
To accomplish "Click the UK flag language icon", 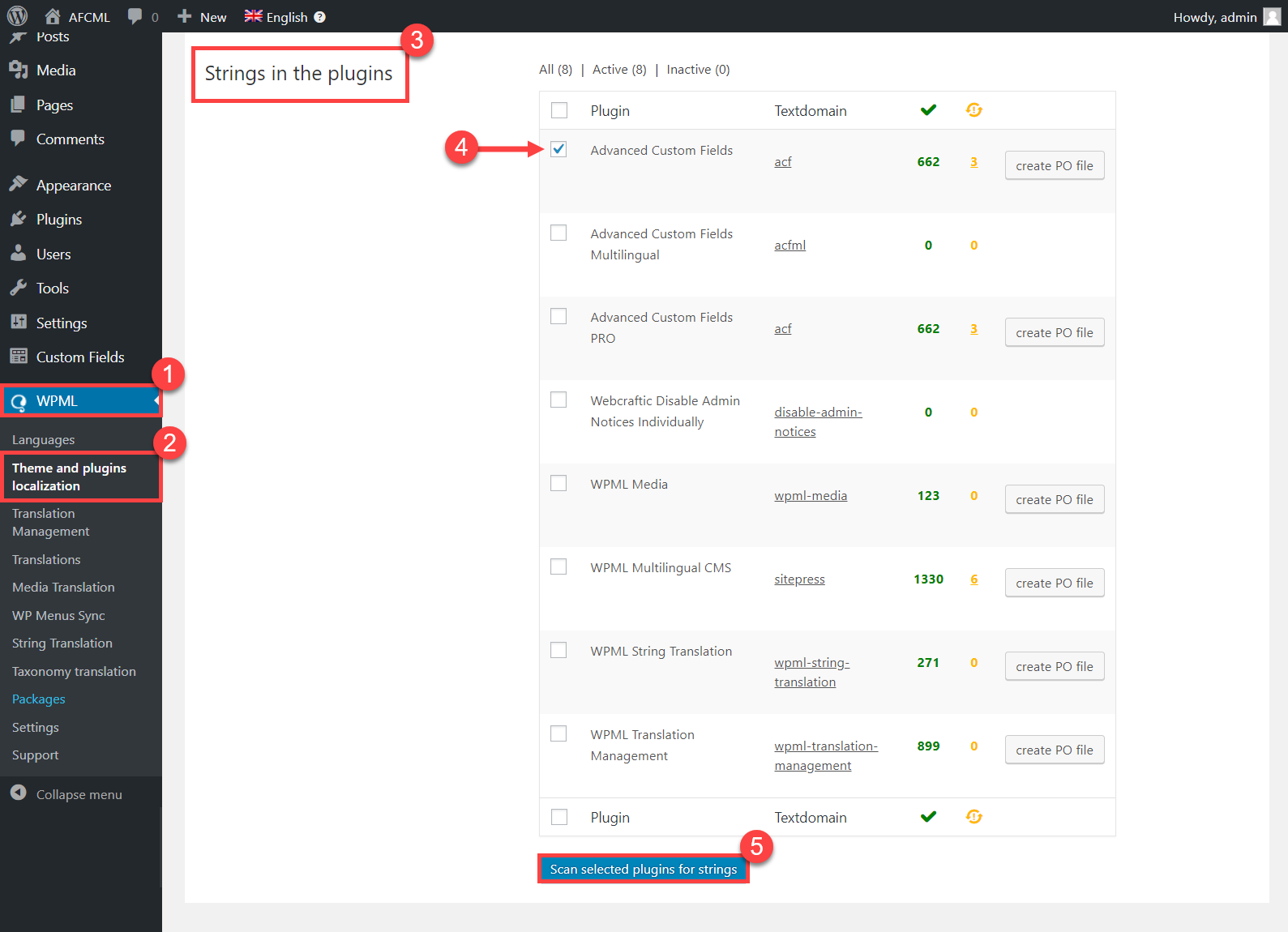I will point(254,16).
